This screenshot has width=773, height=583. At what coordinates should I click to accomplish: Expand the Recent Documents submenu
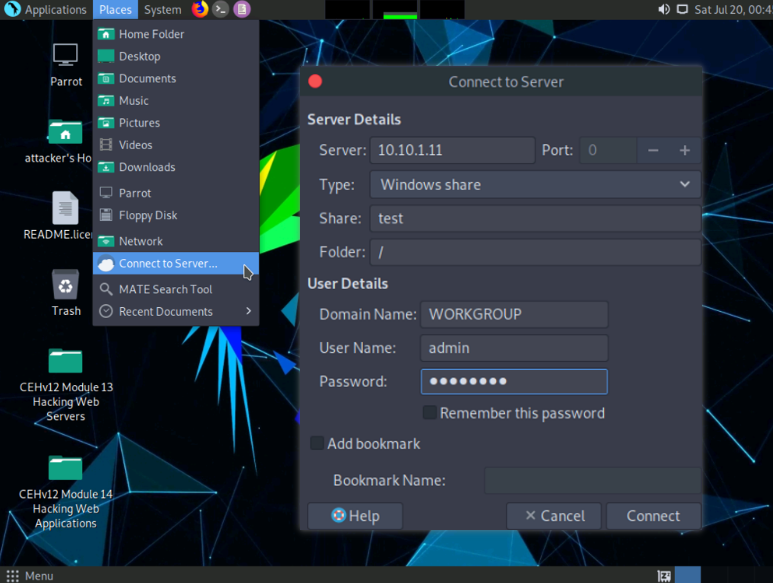pos(176,311)
